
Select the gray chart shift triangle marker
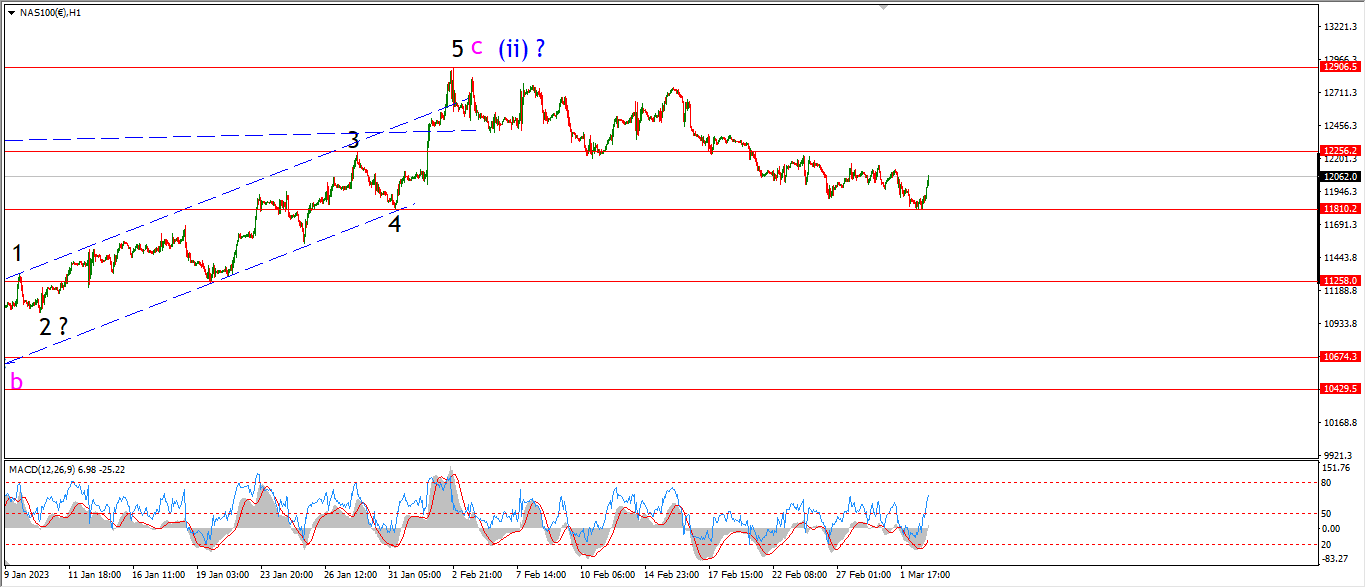[883, 7]
